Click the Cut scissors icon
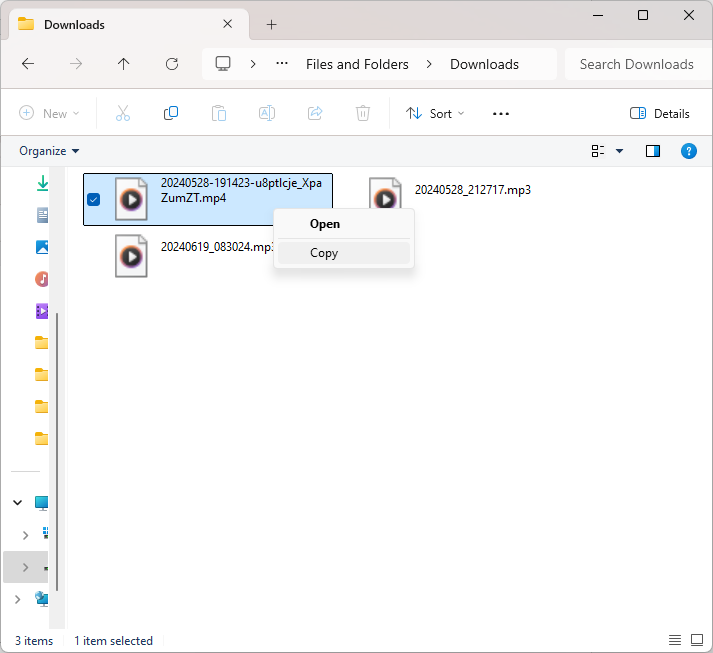The image size is (713, 653). coord(123,114)
